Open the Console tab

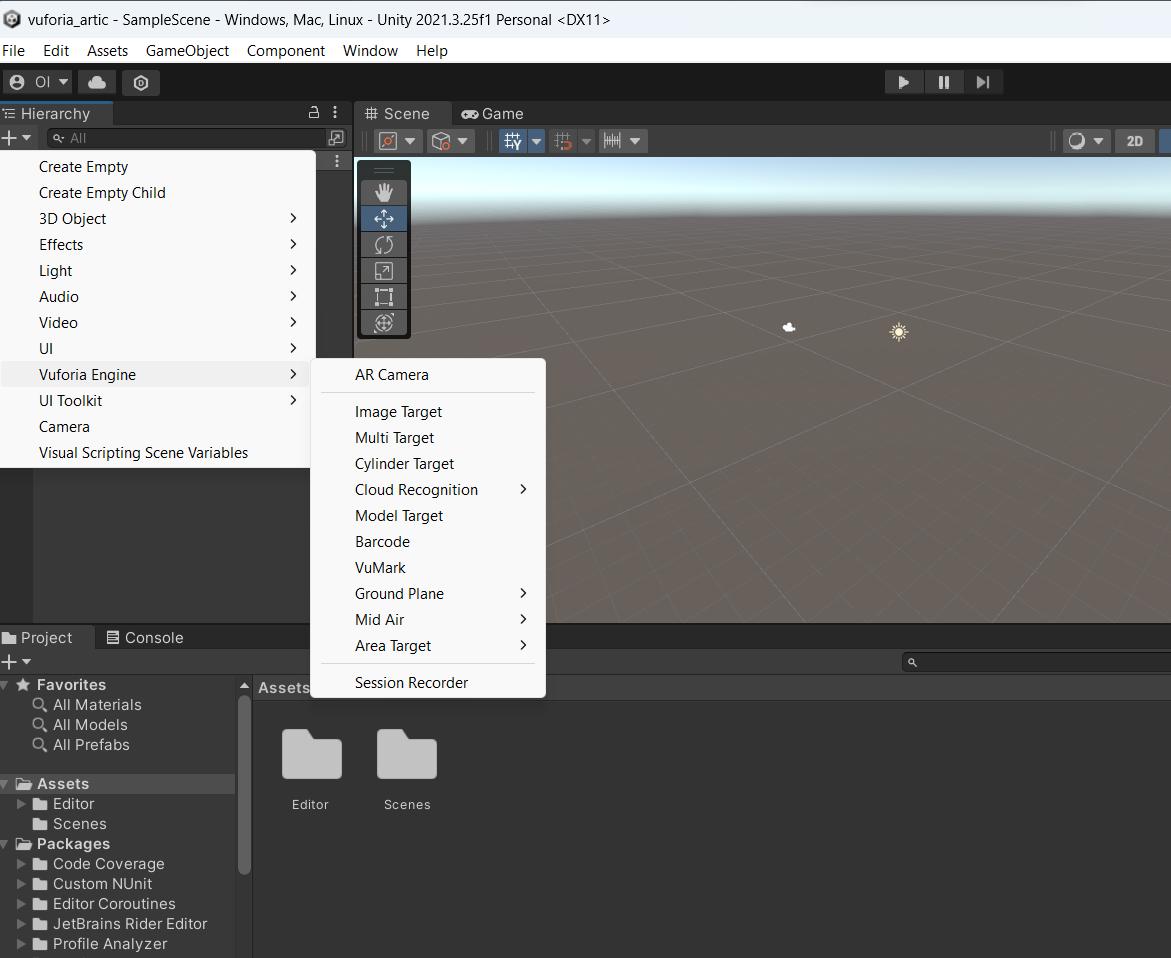tap(144, 638)
